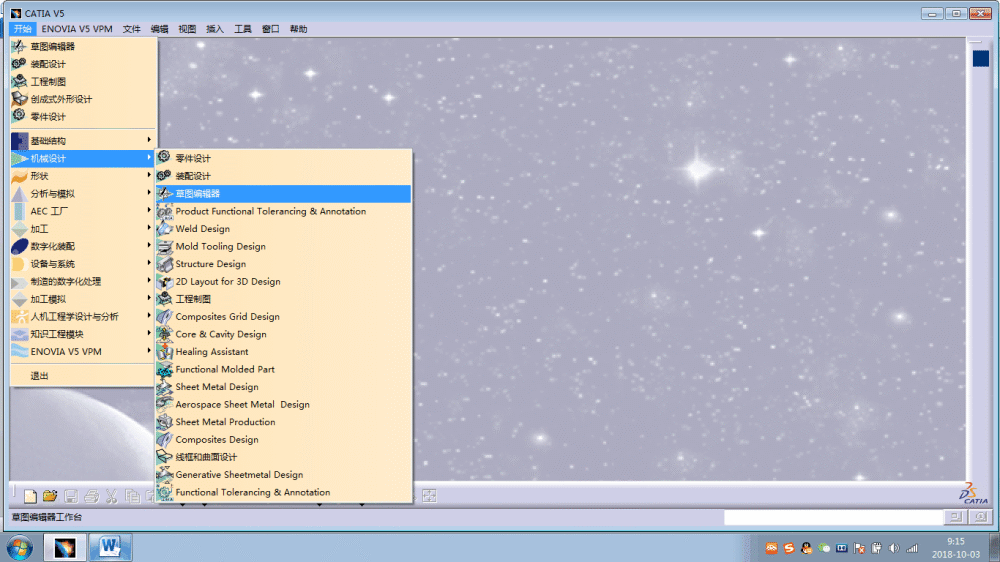This screenshot has width=1000, height=562.
Task: Open the 编辑 menu in the menu bar
Action: tap(159, 29)
